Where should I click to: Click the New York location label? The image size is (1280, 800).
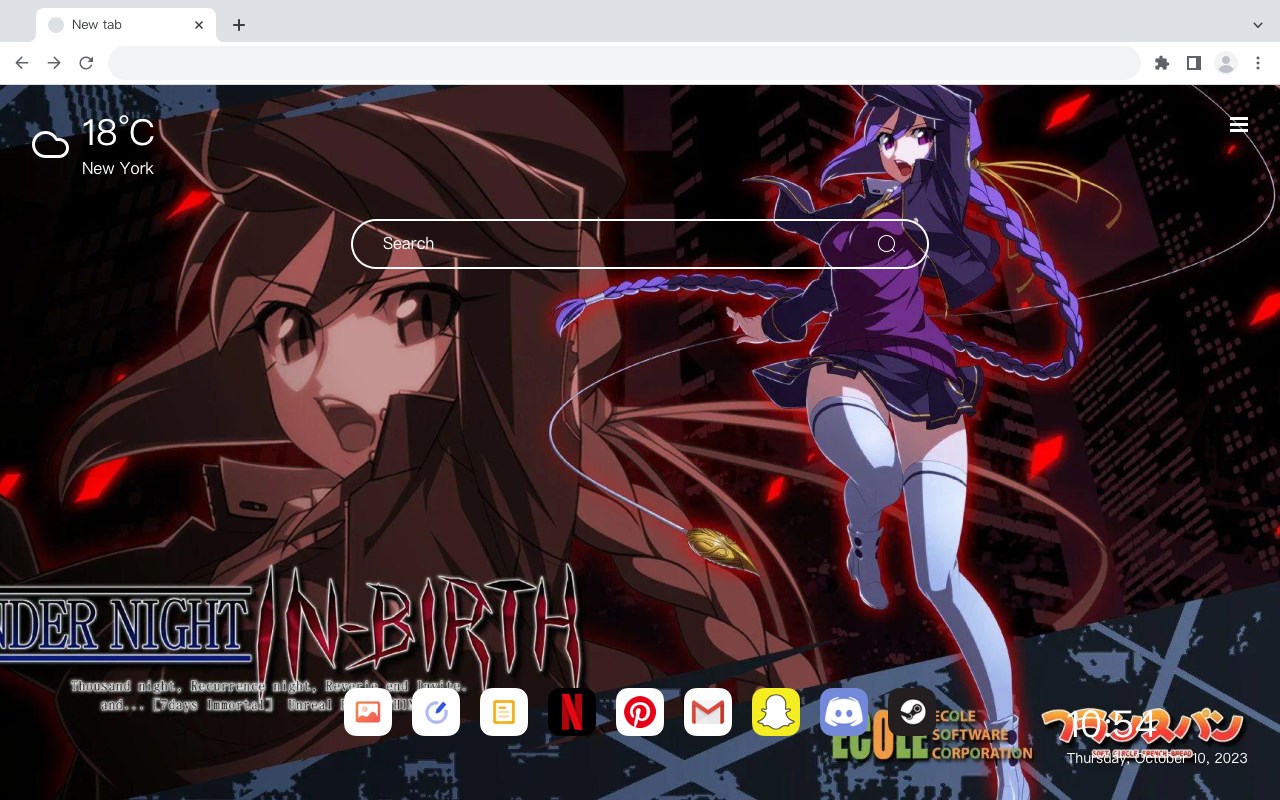pos(118,168)
